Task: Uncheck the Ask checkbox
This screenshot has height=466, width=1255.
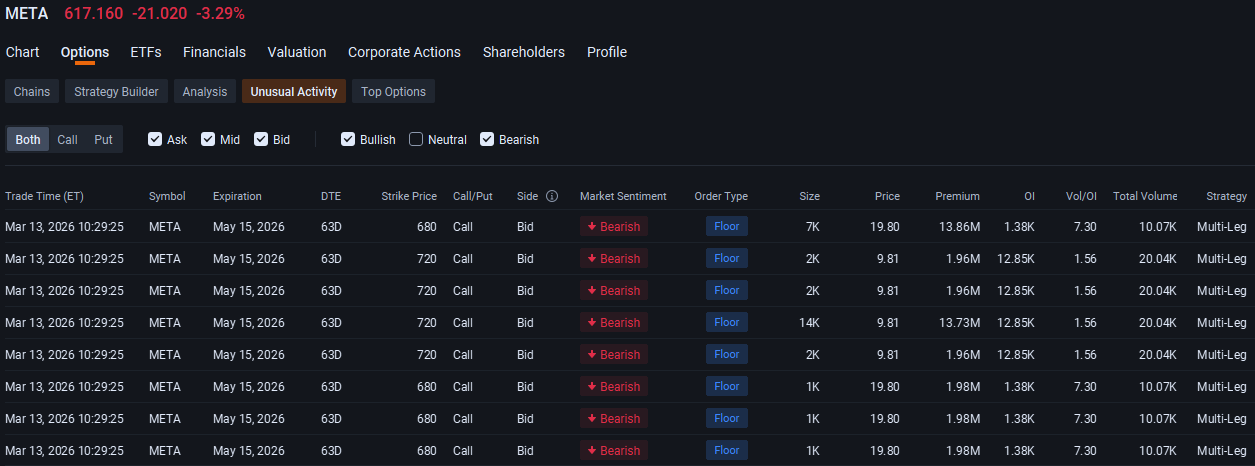Action: (x=155, y=139)
